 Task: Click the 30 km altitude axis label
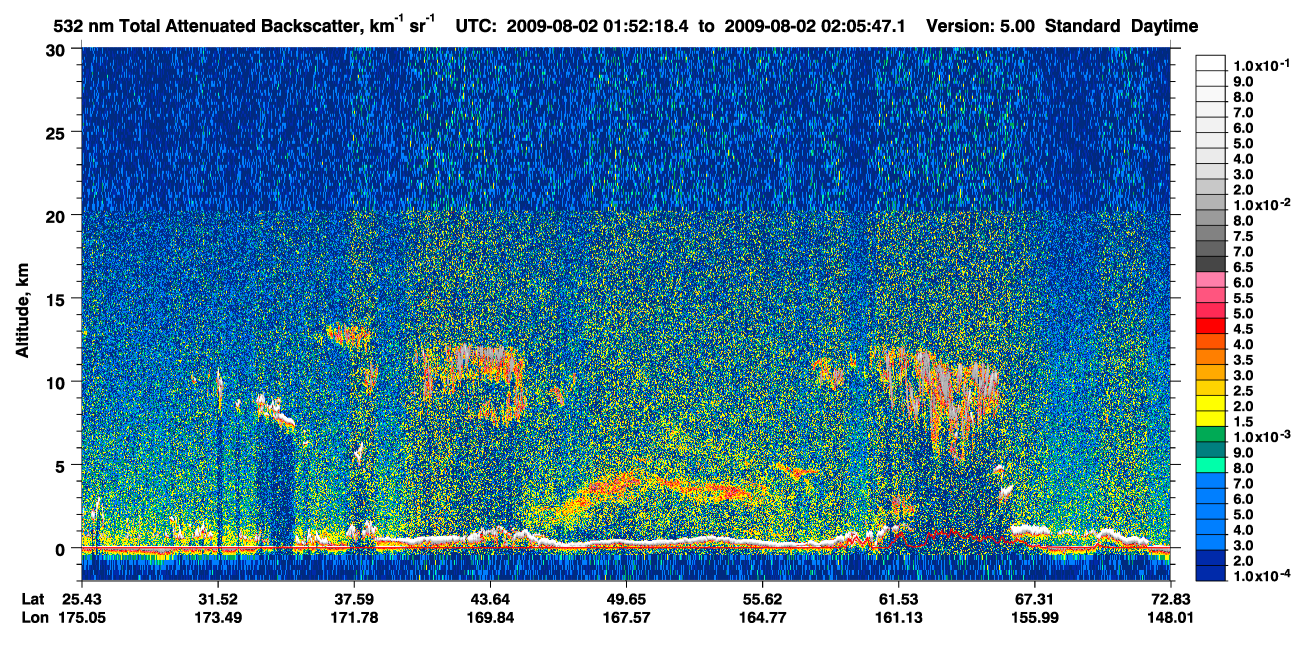tap(58, 49)
